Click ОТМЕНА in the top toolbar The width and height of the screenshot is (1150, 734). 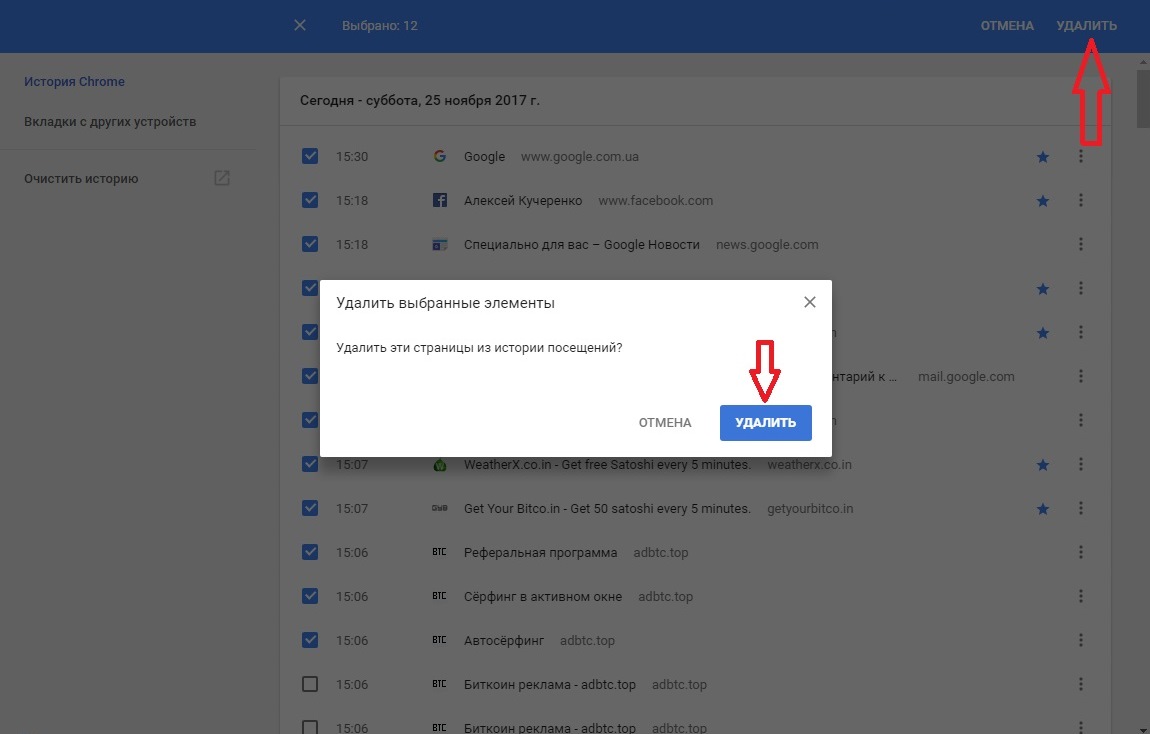point(1007,26)
